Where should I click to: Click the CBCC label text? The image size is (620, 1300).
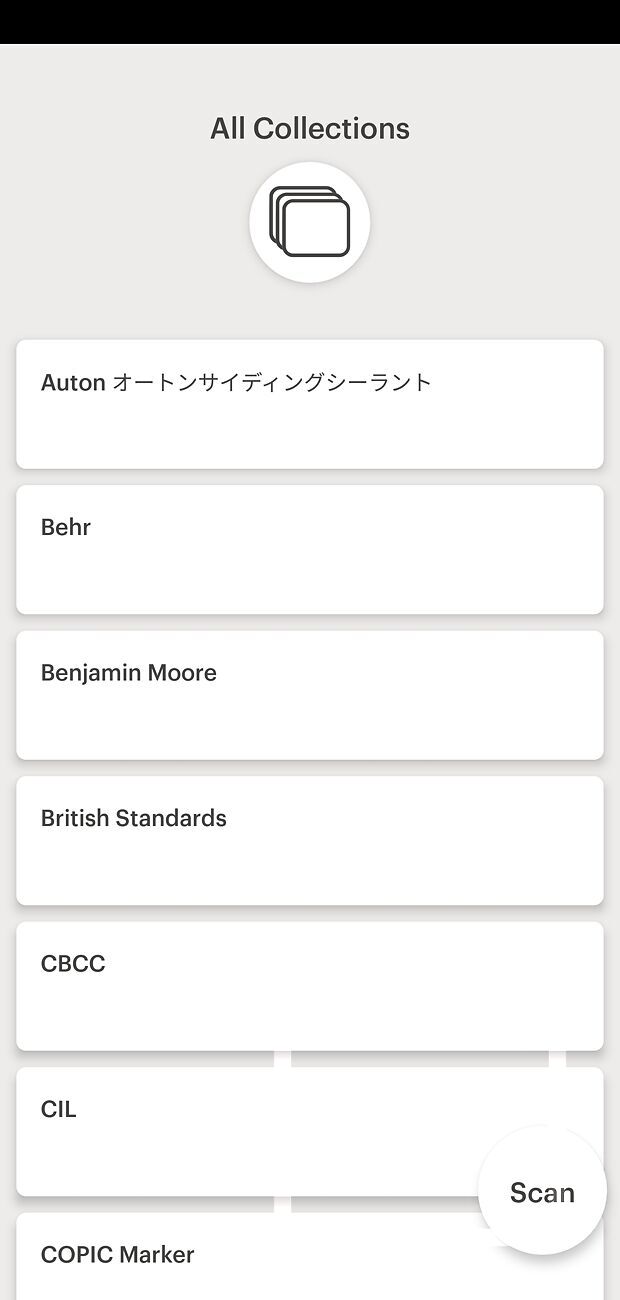73,964
